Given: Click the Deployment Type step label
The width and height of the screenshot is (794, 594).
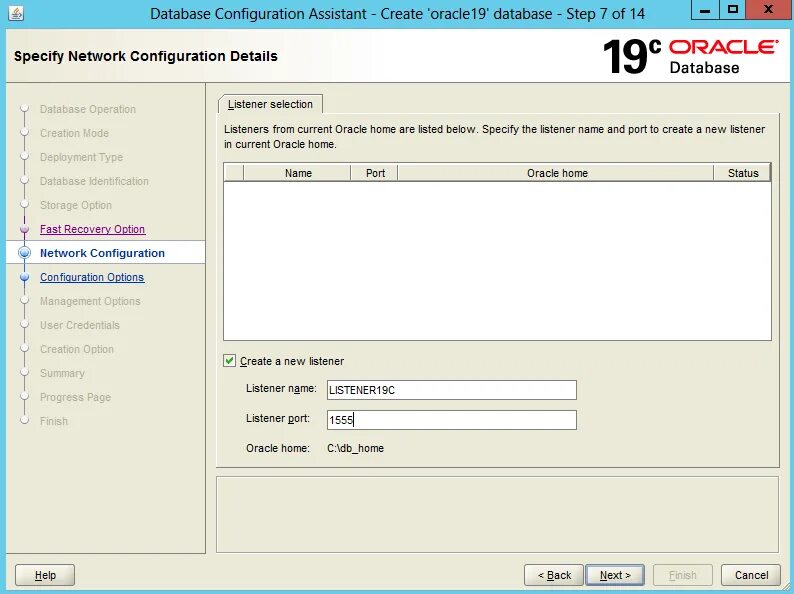Looking at the screenshot, I should 81,157.
